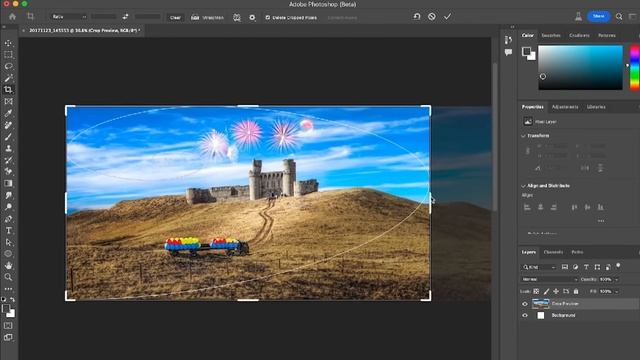Toggle lock position
The image size is (640, 360).
pos(556,291)
